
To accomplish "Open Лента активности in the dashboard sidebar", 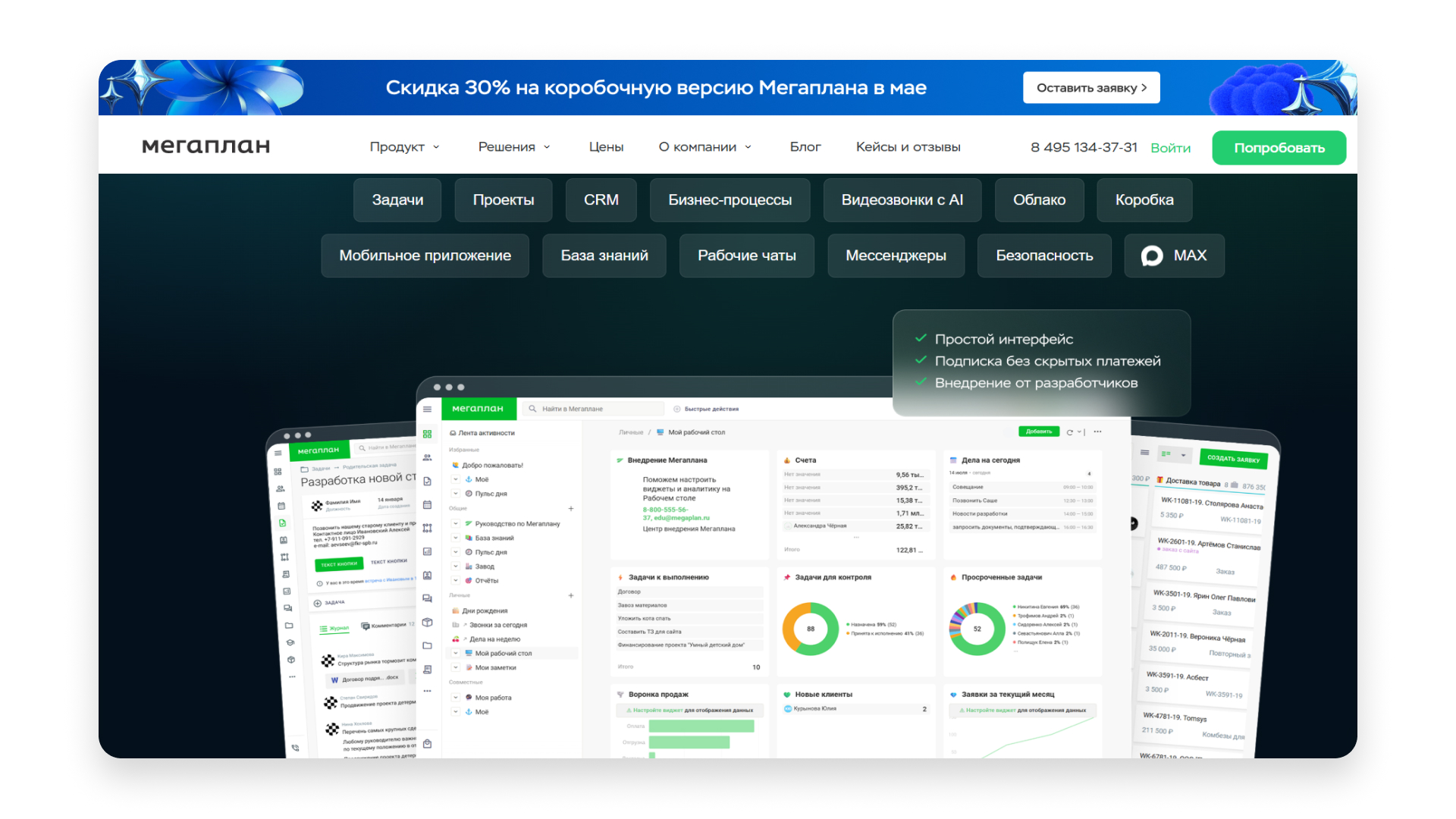I will (x=482, y=433).
